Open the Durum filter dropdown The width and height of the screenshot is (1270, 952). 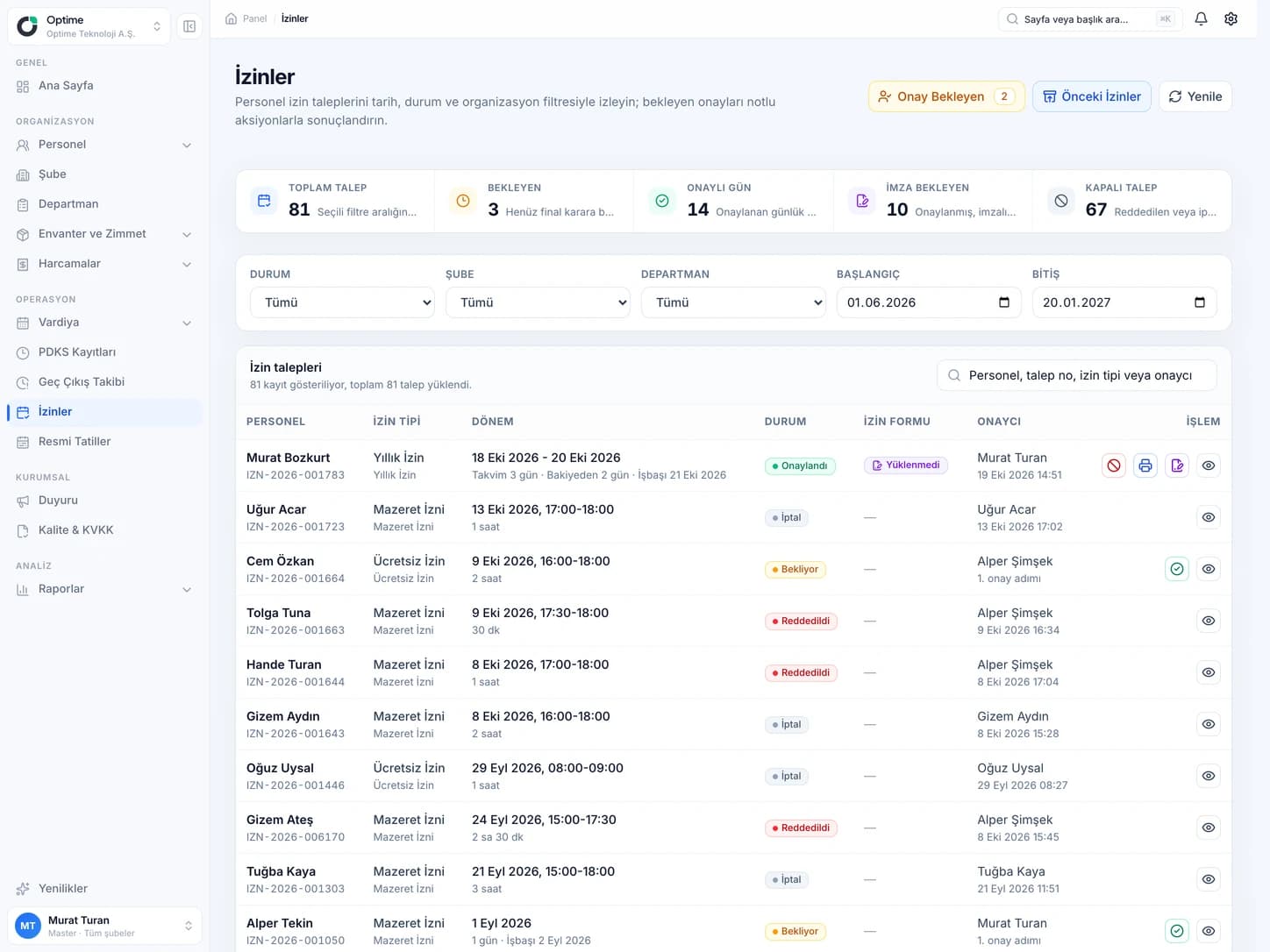[x=342, y=302]
